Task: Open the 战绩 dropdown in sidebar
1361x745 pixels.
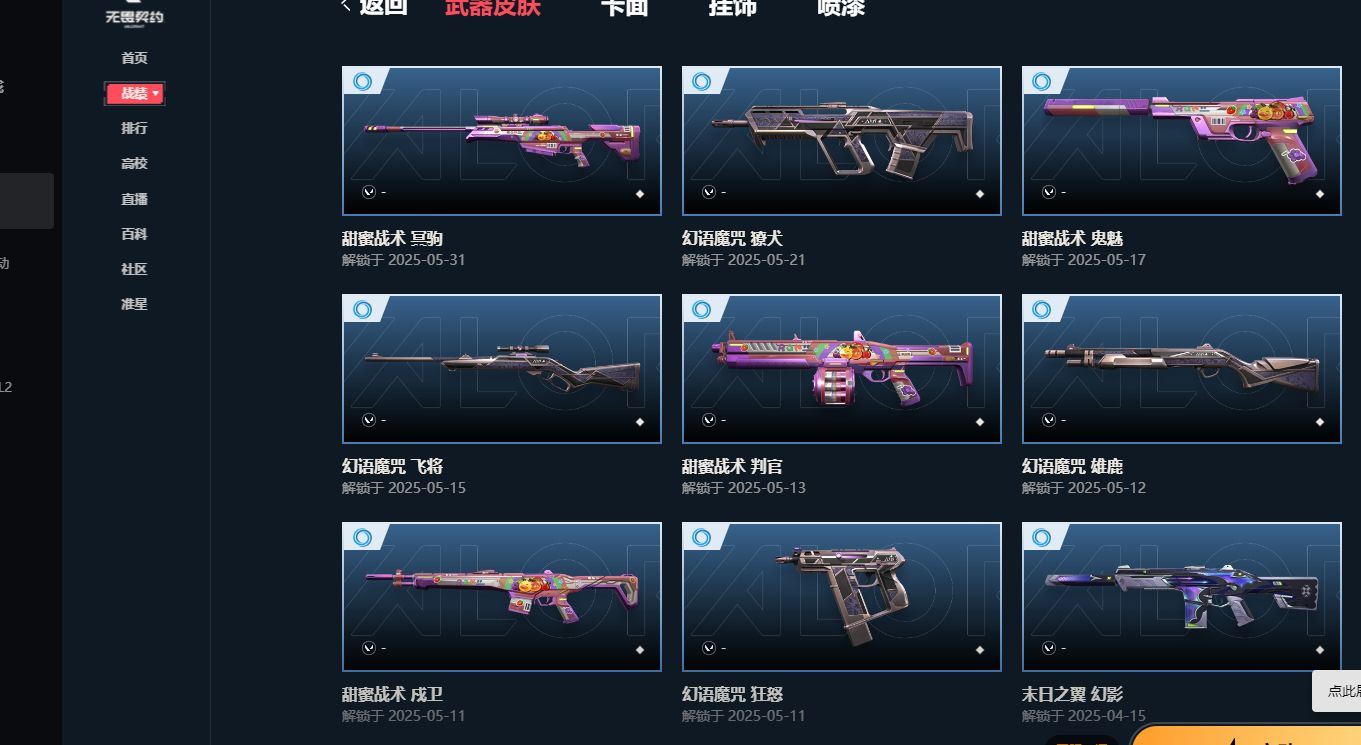Action: [x=135, y=93]
